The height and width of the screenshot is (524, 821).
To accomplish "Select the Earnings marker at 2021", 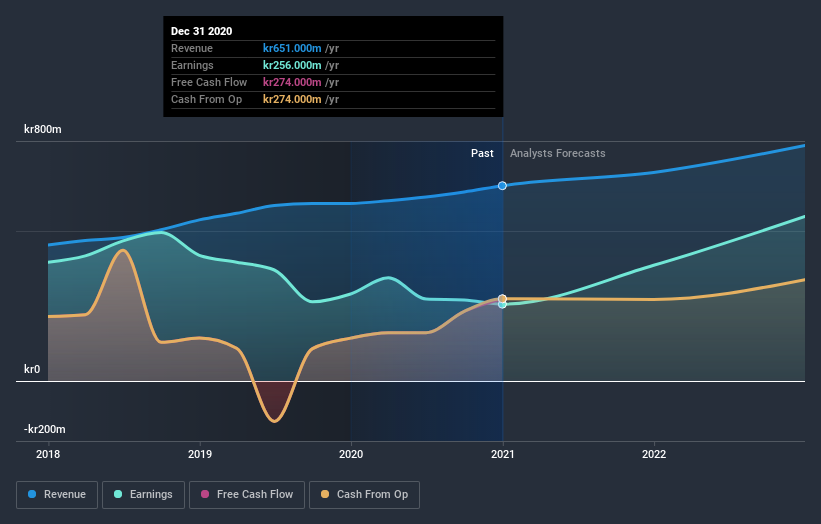I will pyautogui.click(x=502, y=305).
